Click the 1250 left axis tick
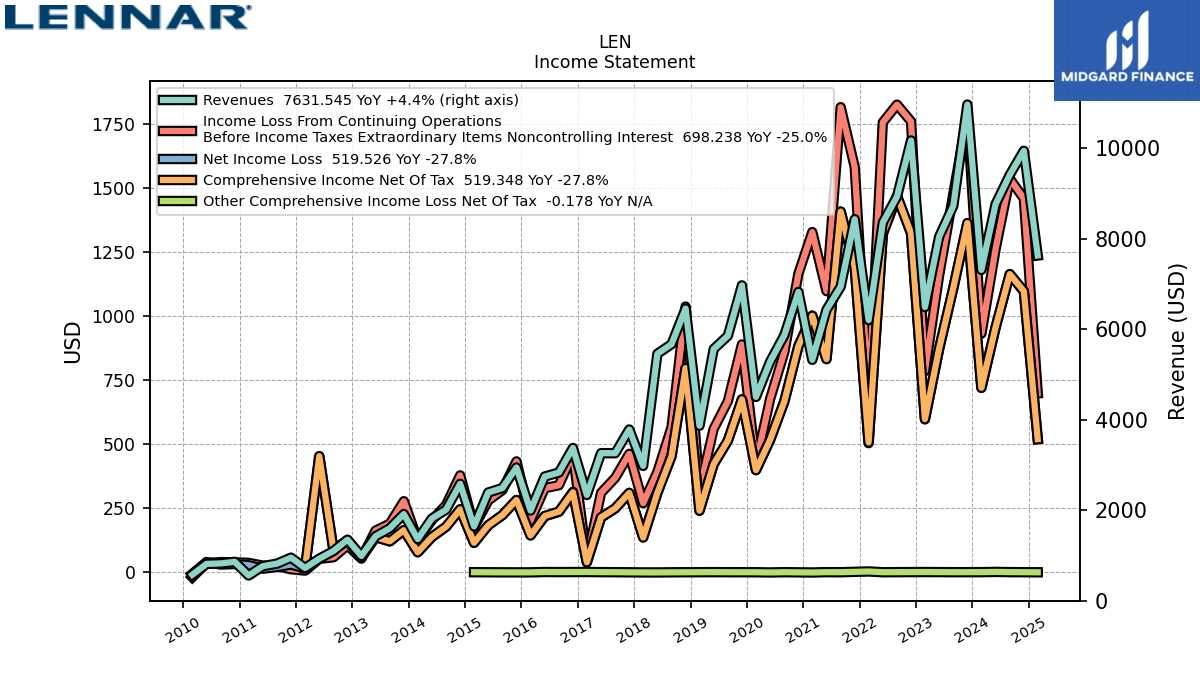 [x=117, y=253]
